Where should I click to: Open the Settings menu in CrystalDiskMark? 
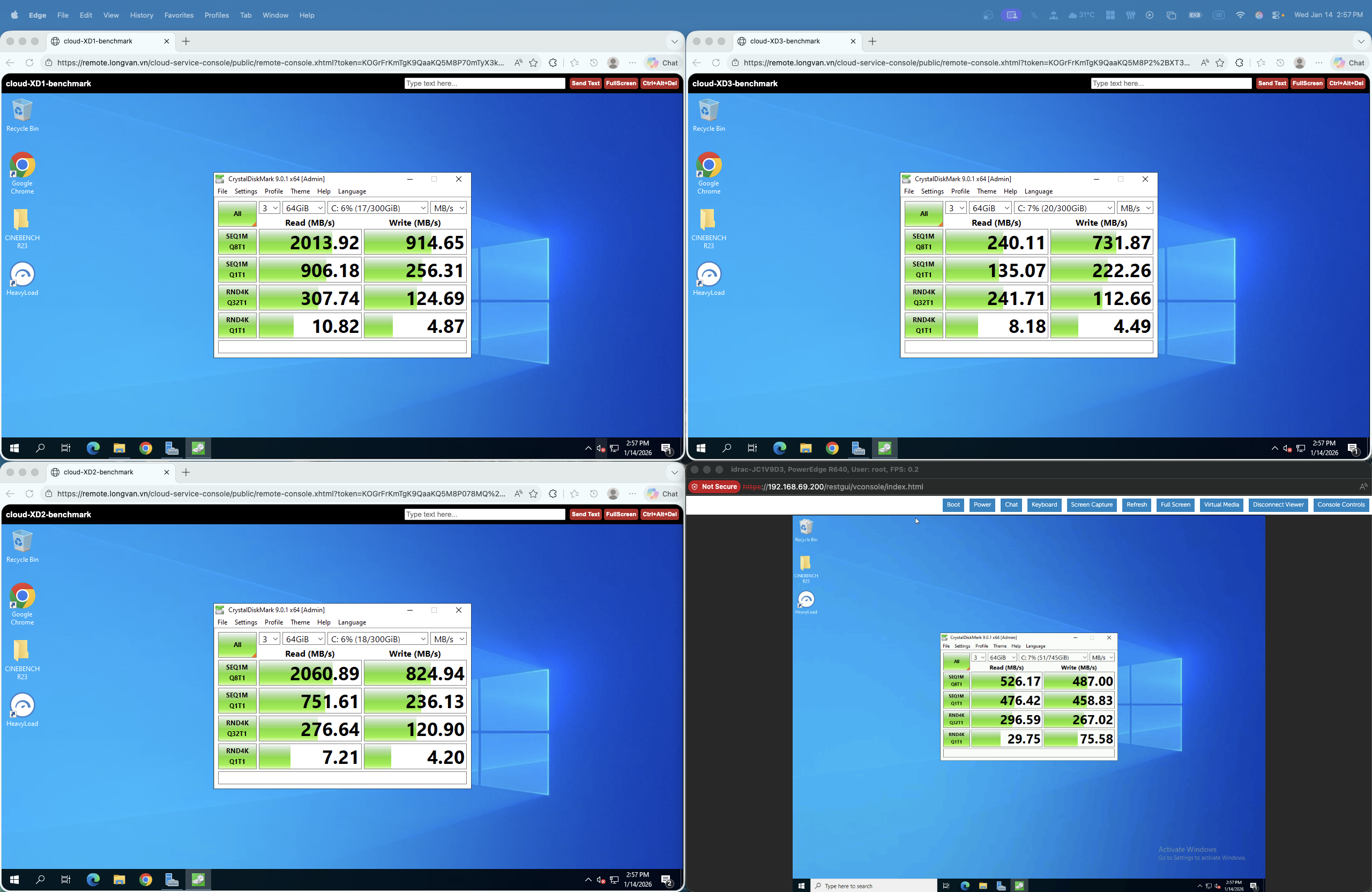pyautogui.click(x=245, y=191)
